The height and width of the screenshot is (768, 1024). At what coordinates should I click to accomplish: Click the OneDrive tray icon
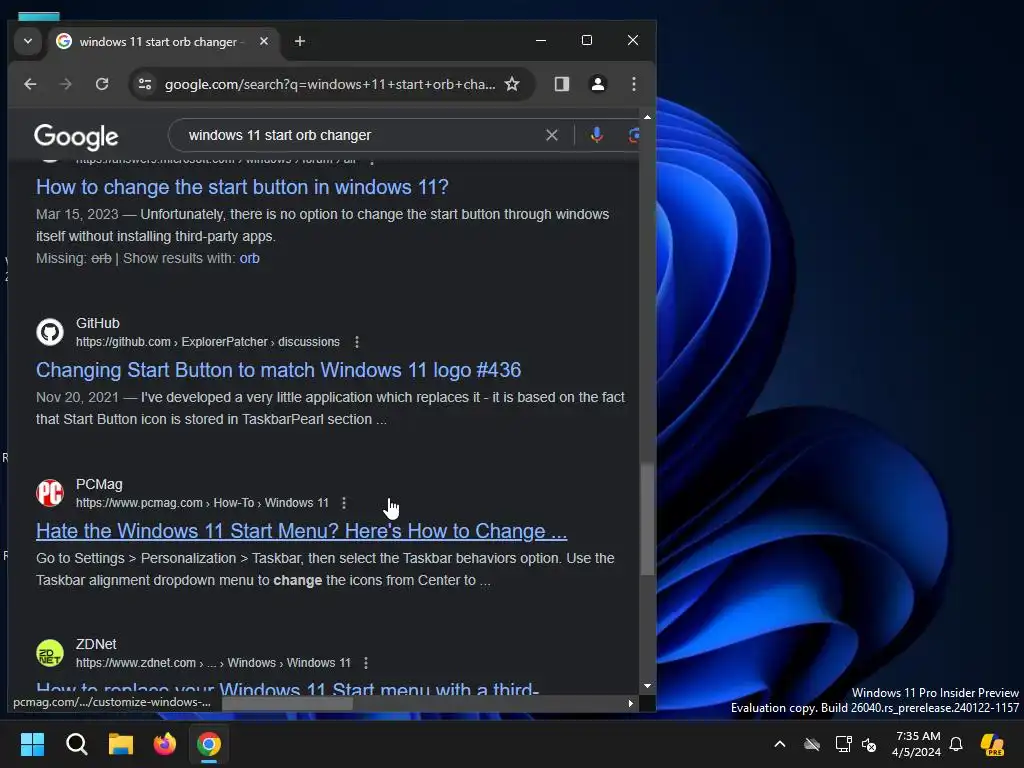[x=812, y=744]
